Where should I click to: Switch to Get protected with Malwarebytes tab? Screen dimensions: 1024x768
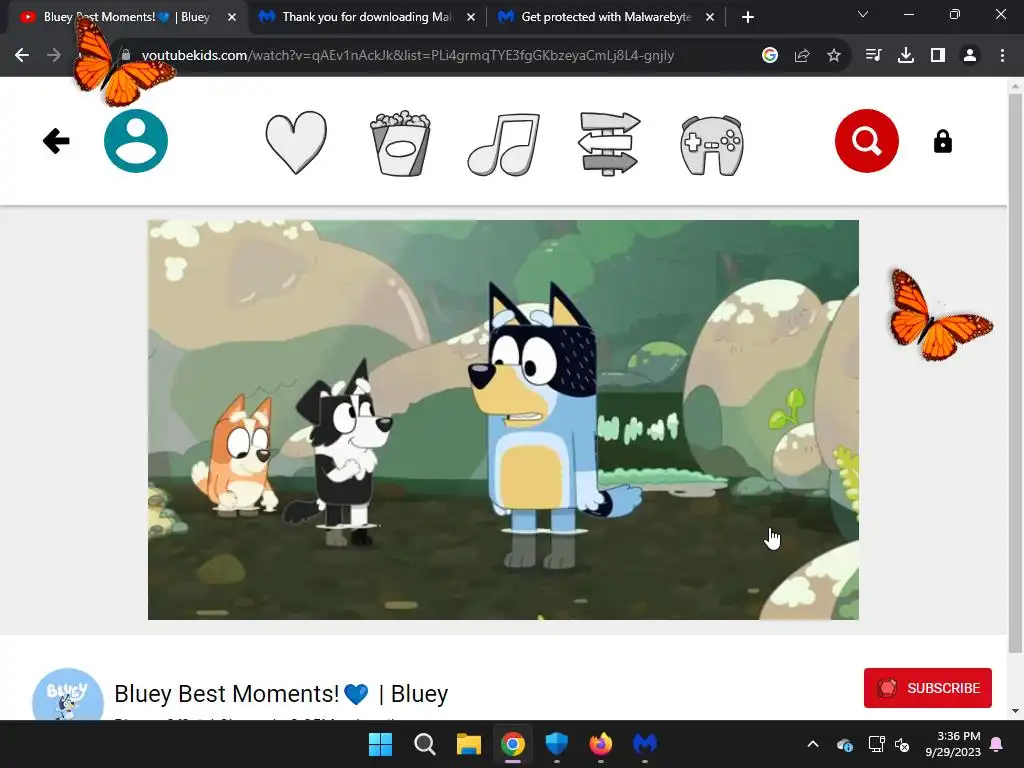pyautogui.click(x=605, y=17)
